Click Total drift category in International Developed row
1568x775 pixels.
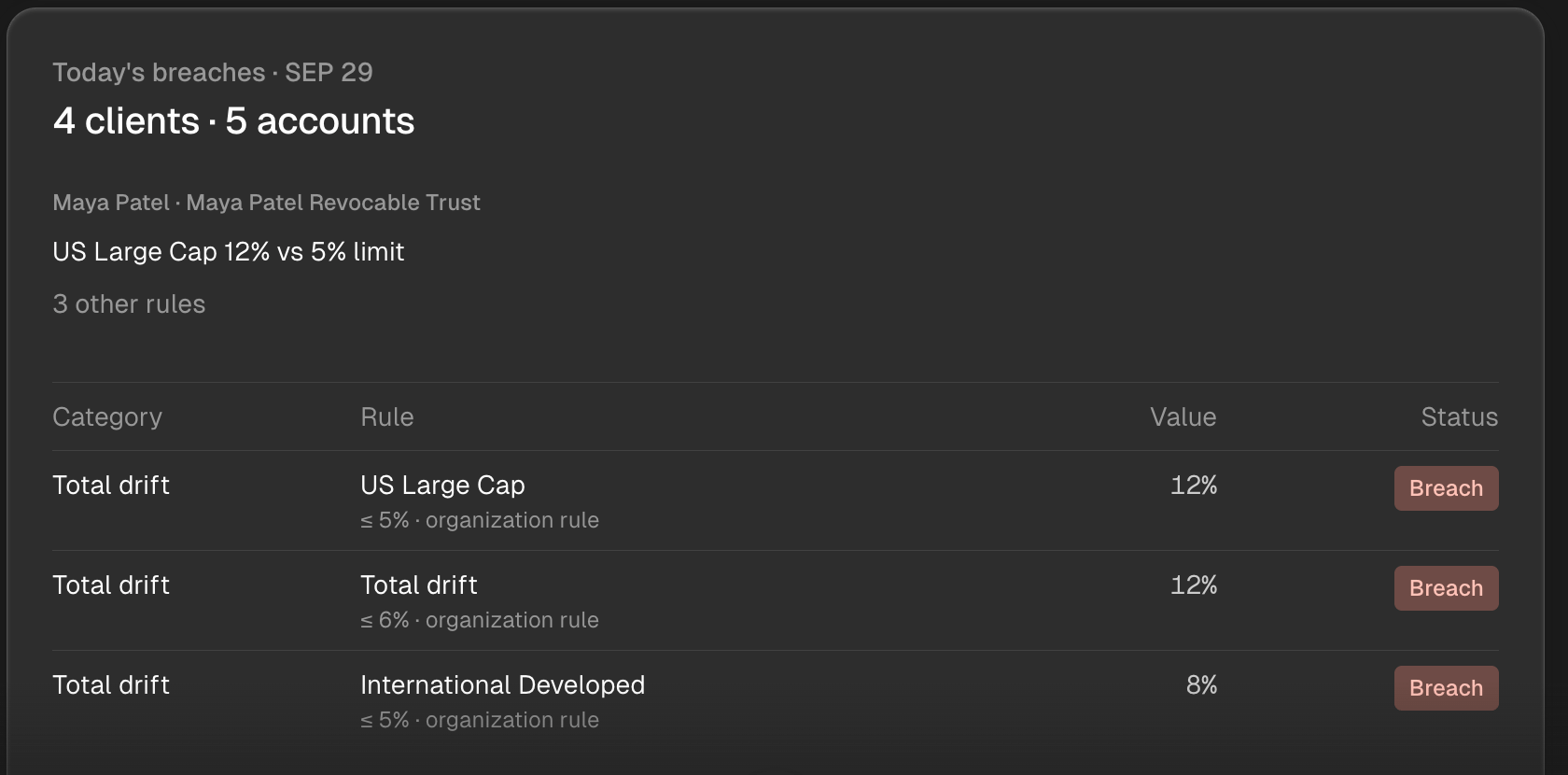pyautogui.click(x=111, y=685)
